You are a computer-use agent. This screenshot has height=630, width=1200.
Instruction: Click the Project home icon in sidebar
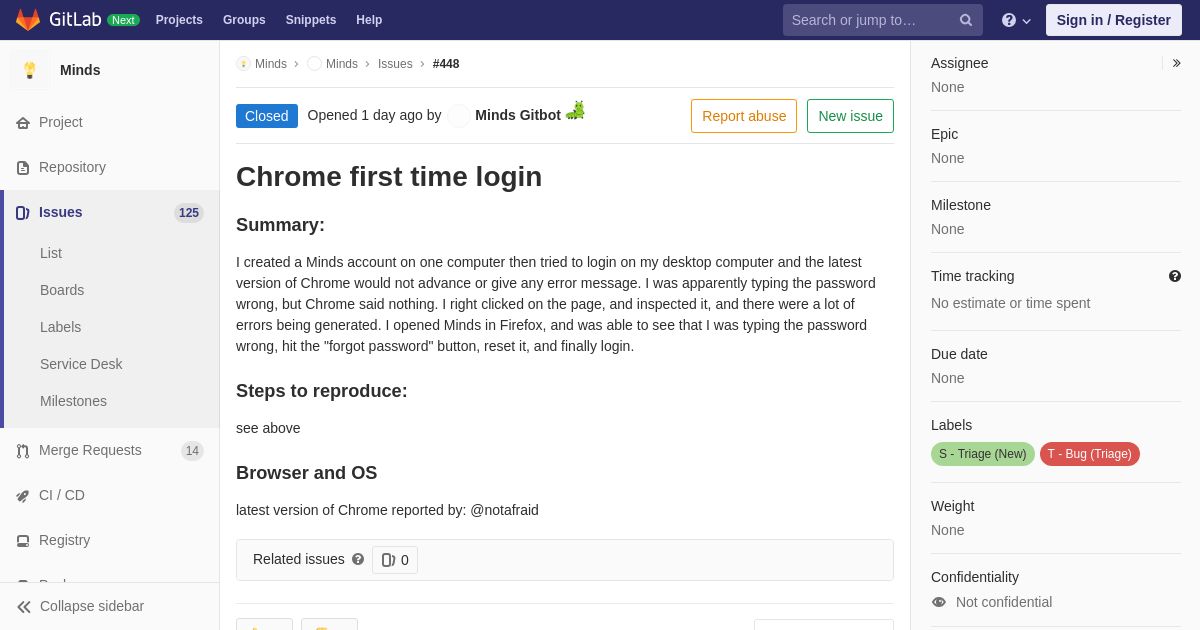[23, 123]
